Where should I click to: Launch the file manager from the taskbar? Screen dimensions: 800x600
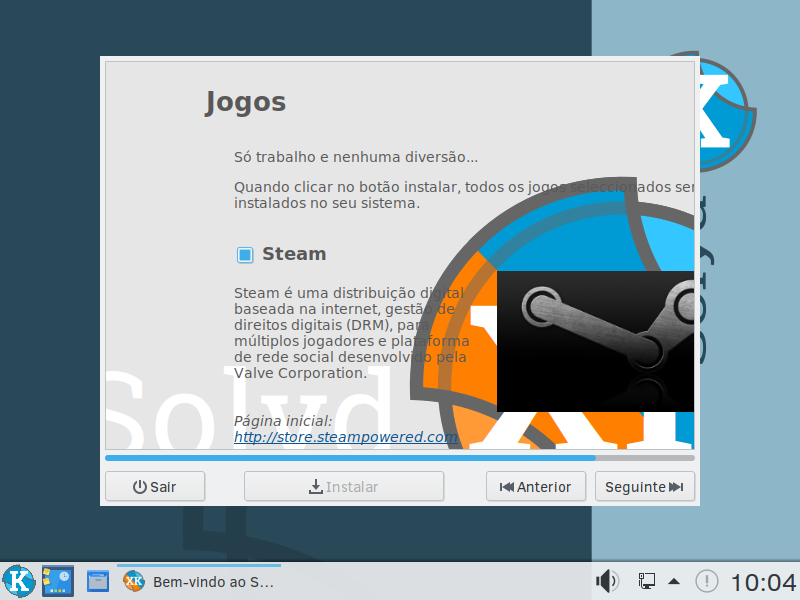97,581
